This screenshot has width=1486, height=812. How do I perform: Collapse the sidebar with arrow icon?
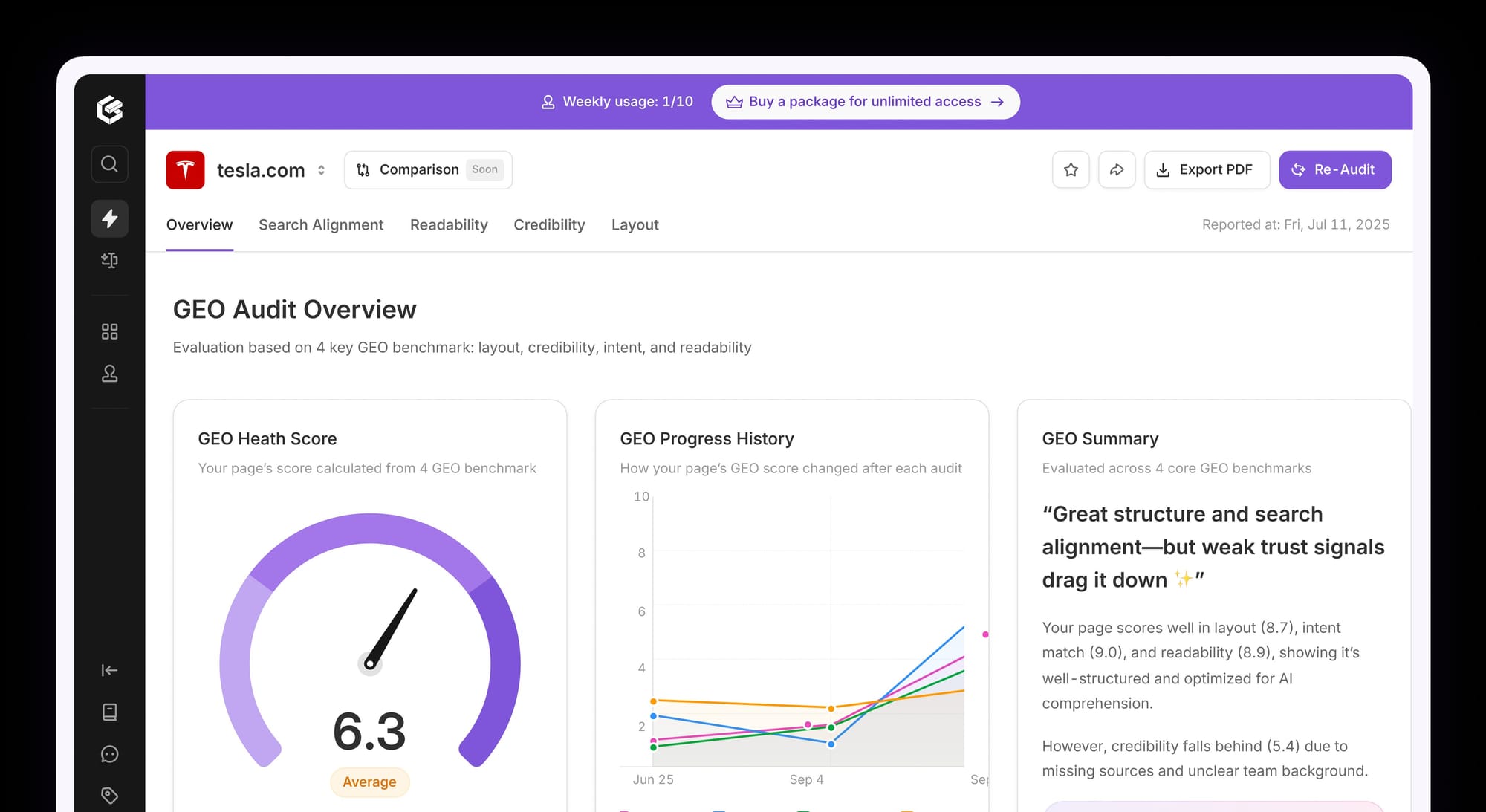109,670
